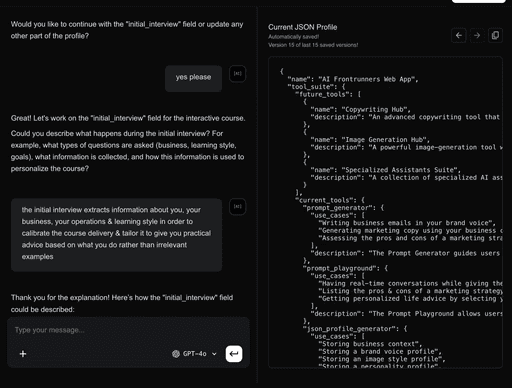
Task: Click the '"tool_suite"' JSON key line
Action: 316,87
